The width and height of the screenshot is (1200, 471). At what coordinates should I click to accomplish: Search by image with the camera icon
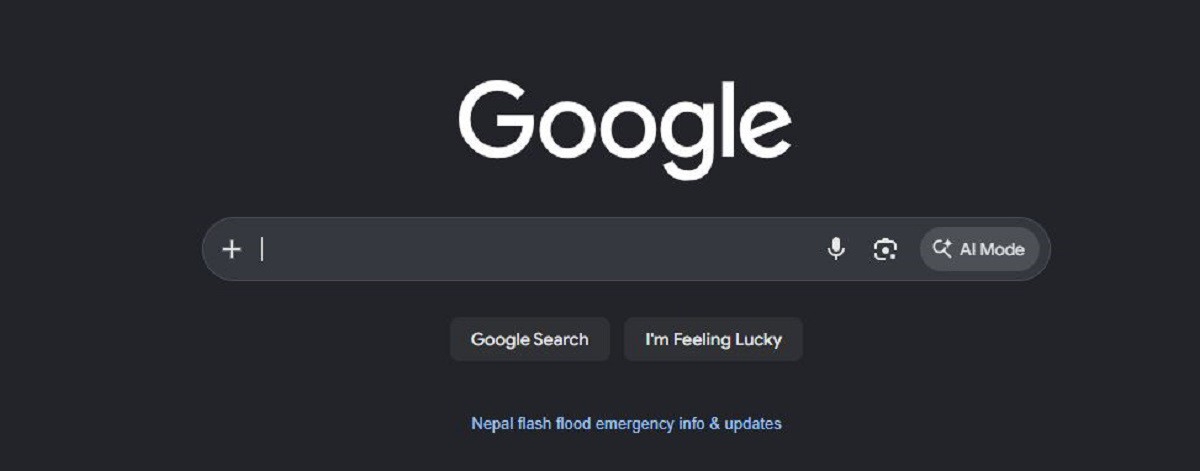point(885,249)
